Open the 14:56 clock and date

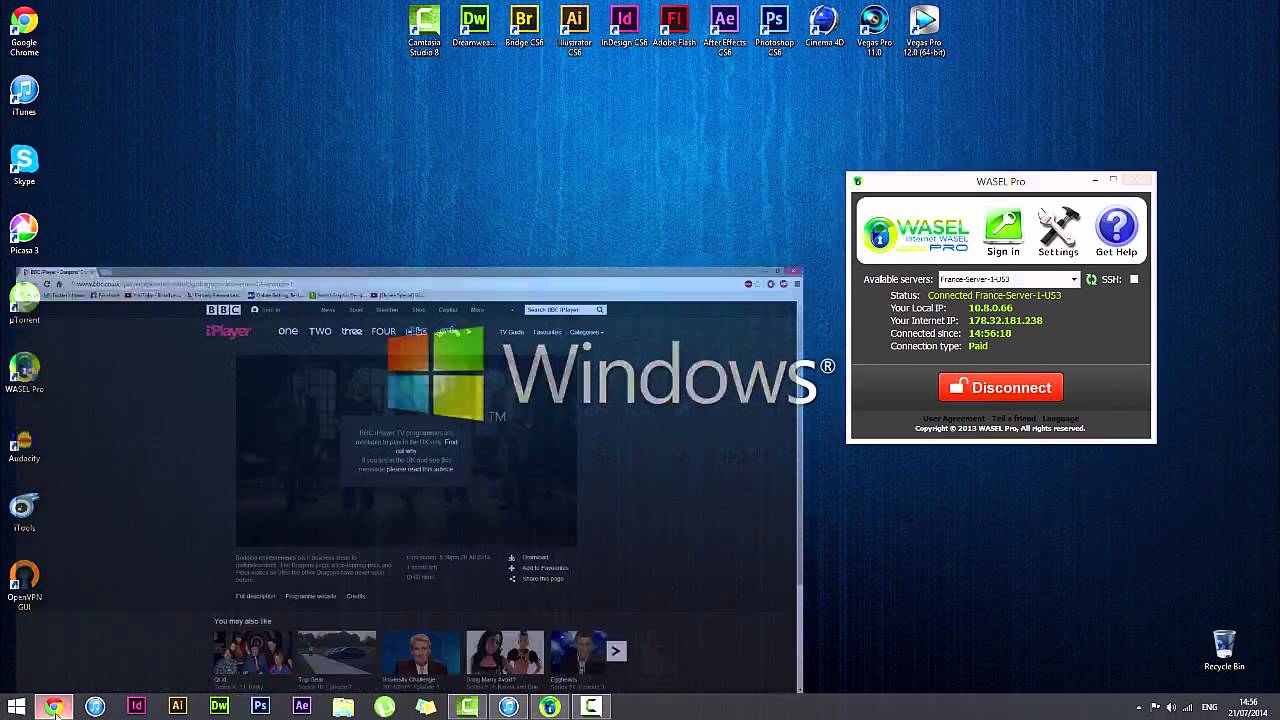click(1248, 706)
